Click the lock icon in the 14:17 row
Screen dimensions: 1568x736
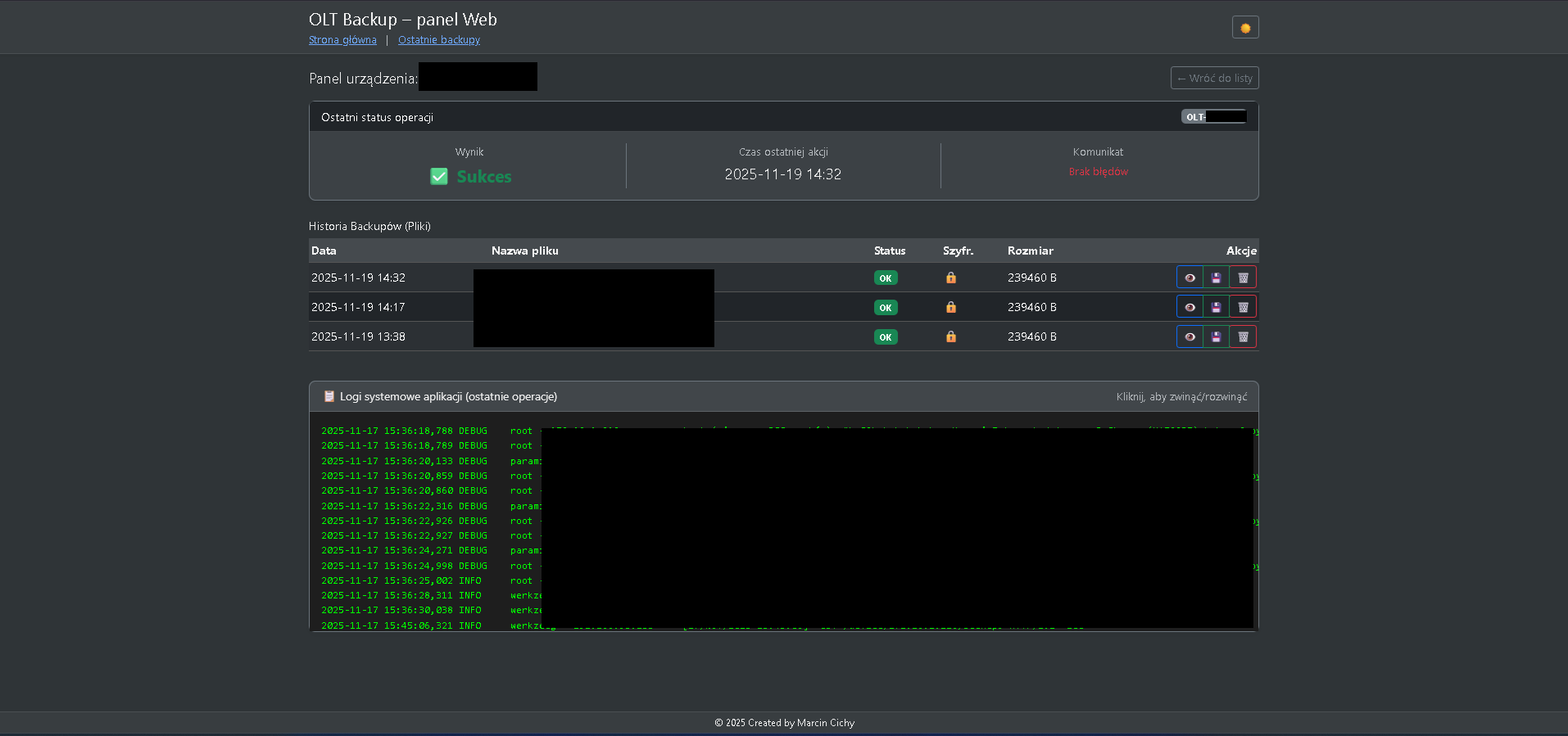(x=951, y=307)
